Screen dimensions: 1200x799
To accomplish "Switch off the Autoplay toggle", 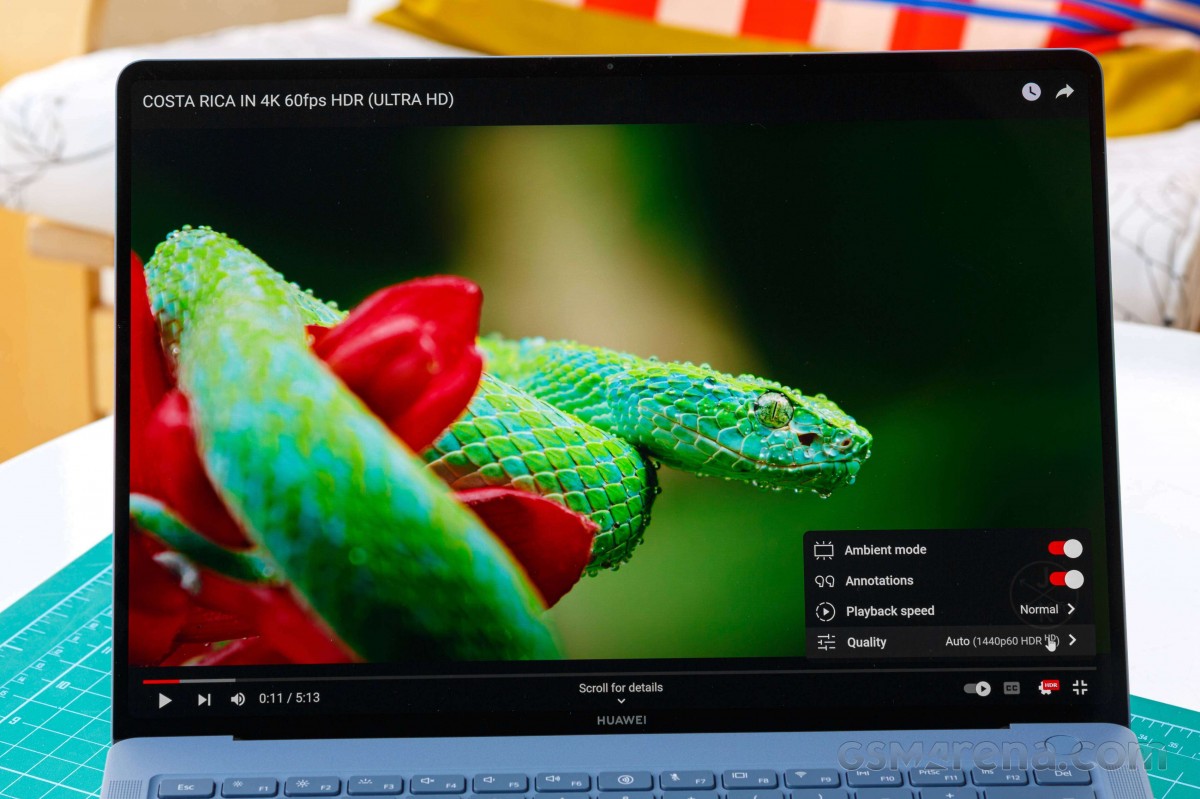I will [x=975, y=688].
